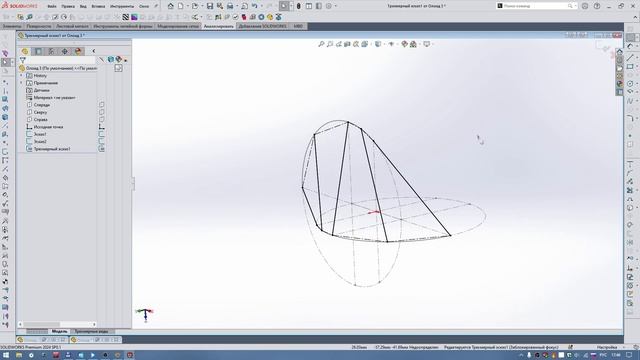Open the ConfigurationManager tab icon
This screenshot has height=360, width=640.
tap(51, 51)
